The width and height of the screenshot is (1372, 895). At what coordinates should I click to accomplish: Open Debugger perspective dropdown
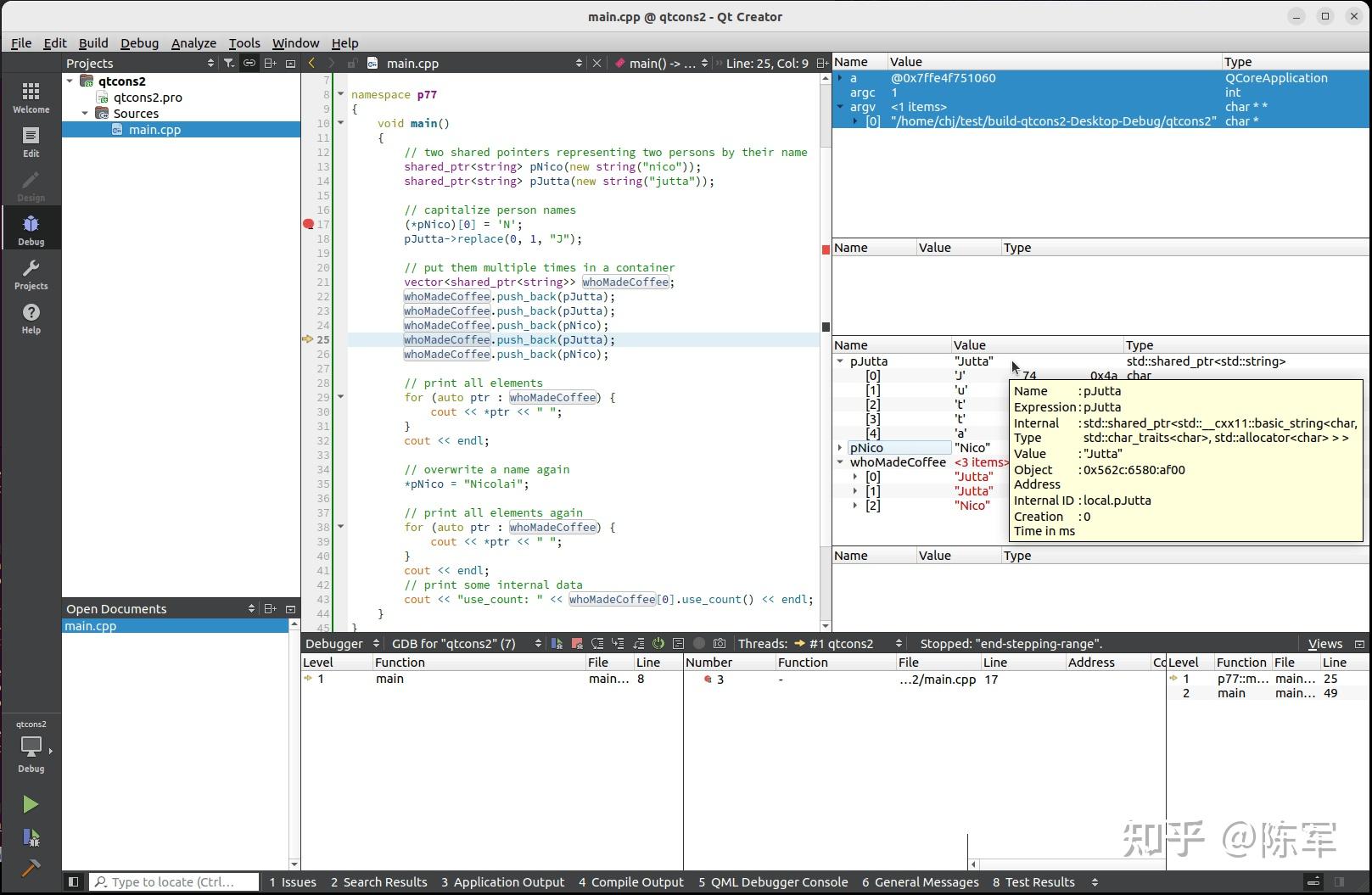click(342, 644)
